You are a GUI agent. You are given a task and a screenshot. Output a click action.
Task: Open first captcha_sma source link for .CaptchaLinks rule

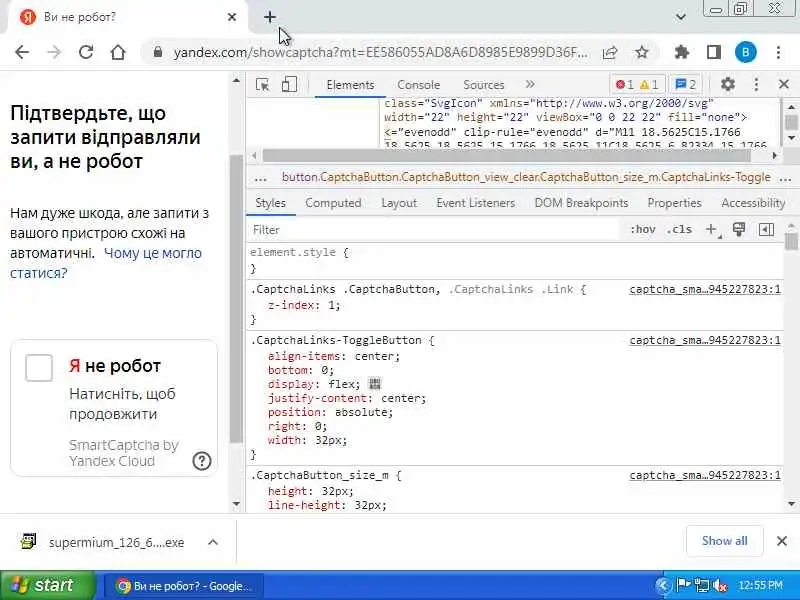coord(705,289)
